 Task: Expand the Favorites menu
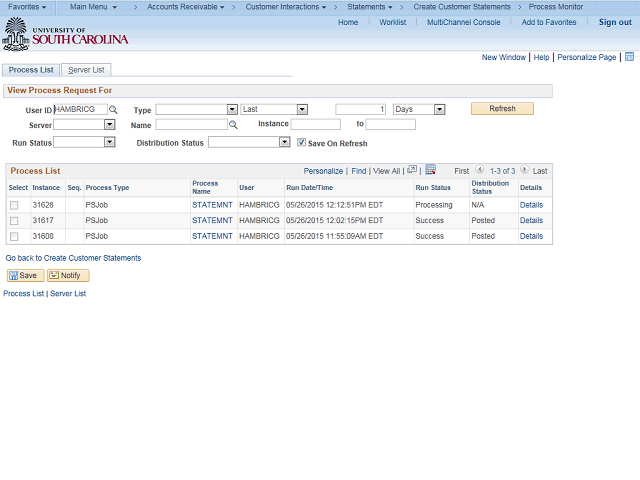coord(27,7)
